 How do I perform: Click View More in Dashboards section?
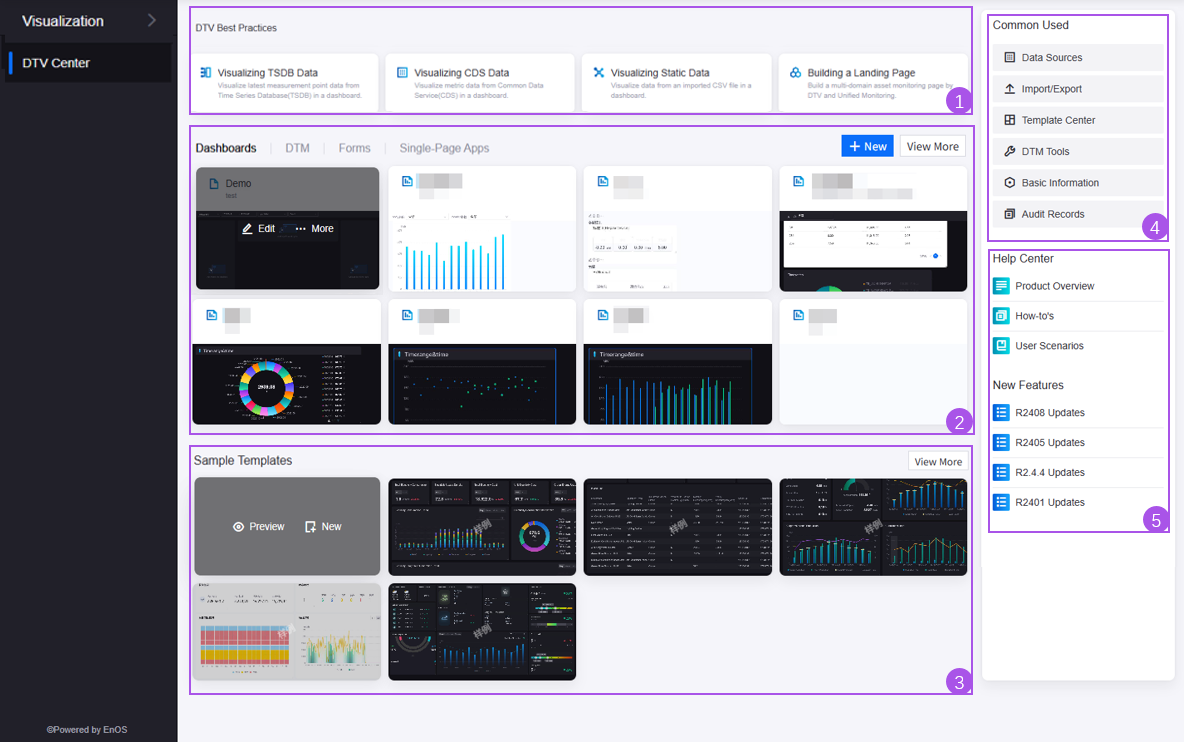click(x=932, y=147)
